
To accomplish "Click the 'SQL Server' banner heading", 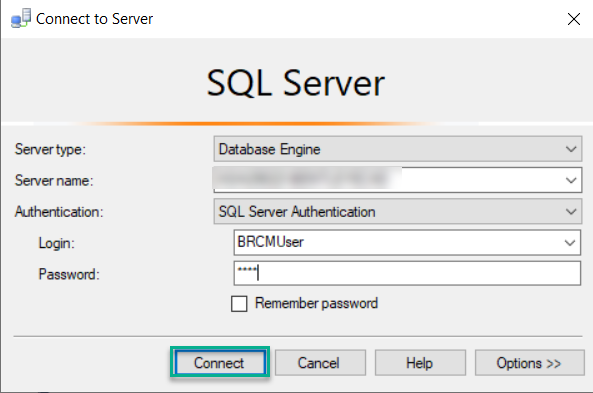I will (x=296, y=83).
